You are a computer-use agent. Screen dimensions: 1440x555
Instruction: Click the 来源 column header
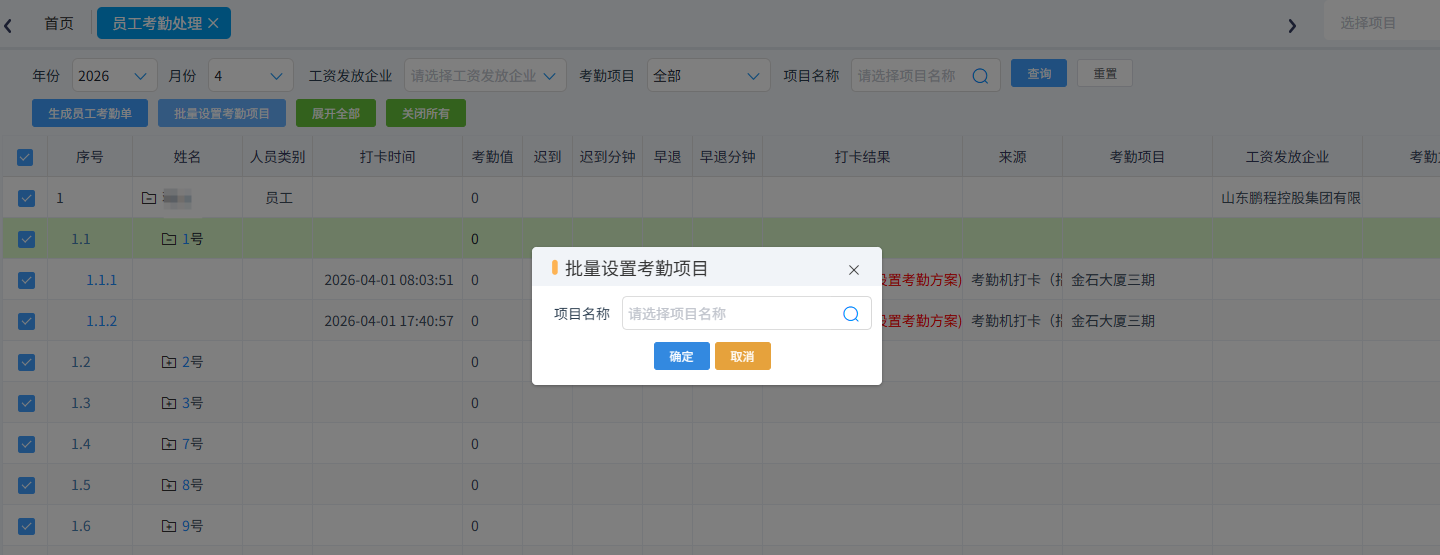click(1013, 157)
